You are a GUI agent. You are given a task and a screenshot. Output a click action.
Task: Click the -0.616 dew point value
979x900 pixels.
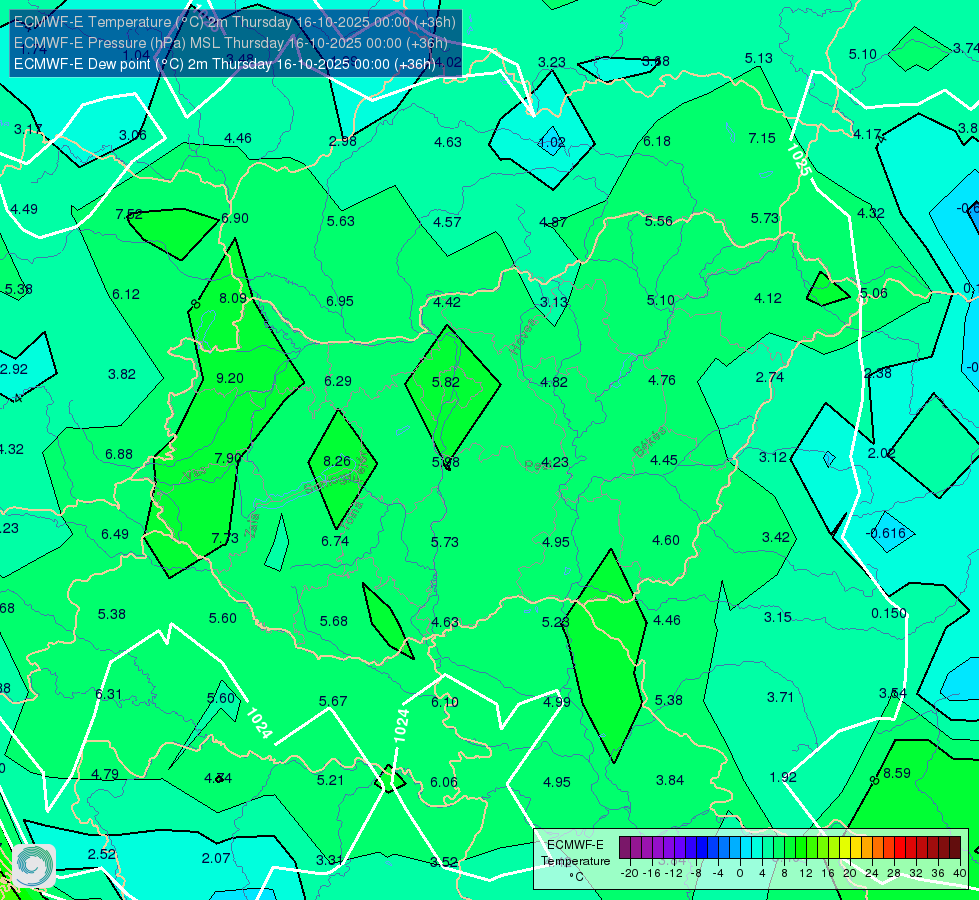(885, 533)
